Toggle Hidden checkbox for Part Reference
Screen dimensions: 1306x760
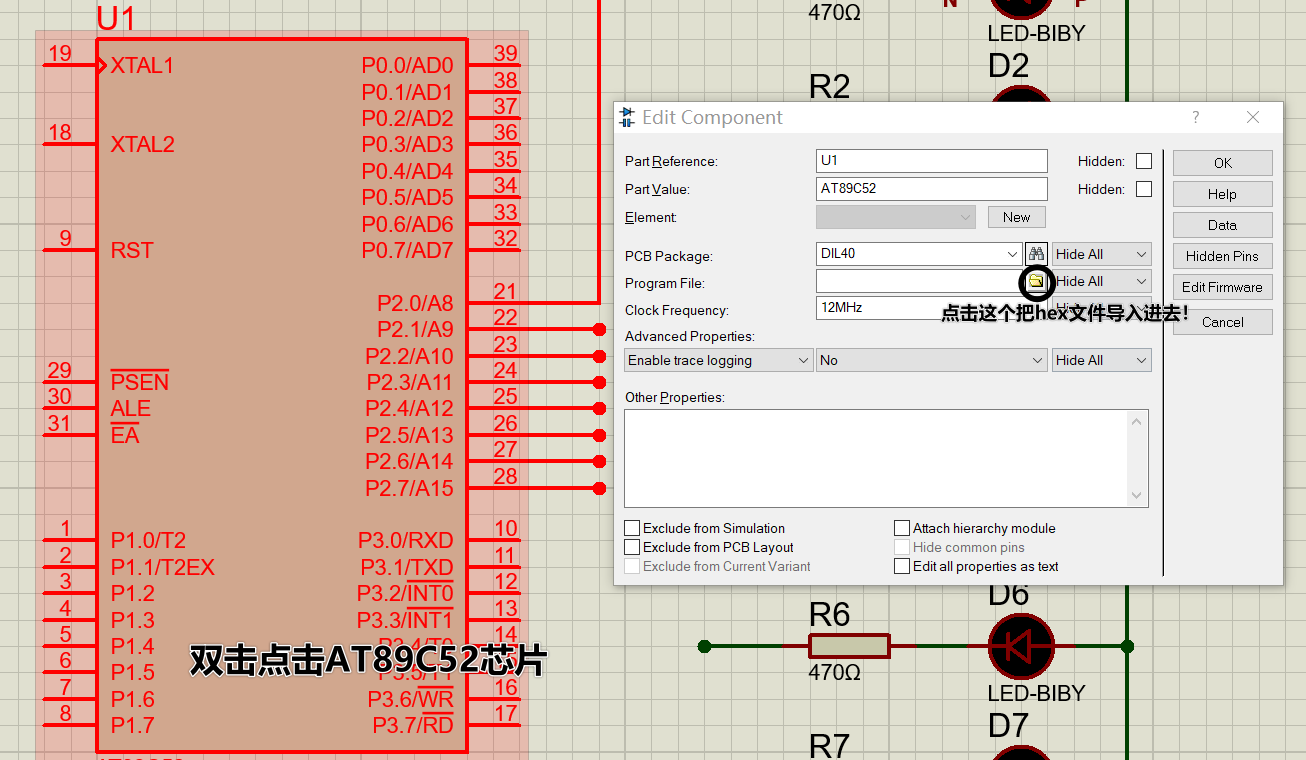1144,161
